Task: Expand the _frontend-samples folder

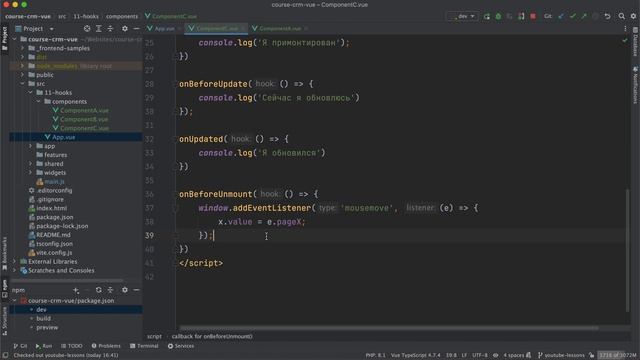Action: (22, 48)
